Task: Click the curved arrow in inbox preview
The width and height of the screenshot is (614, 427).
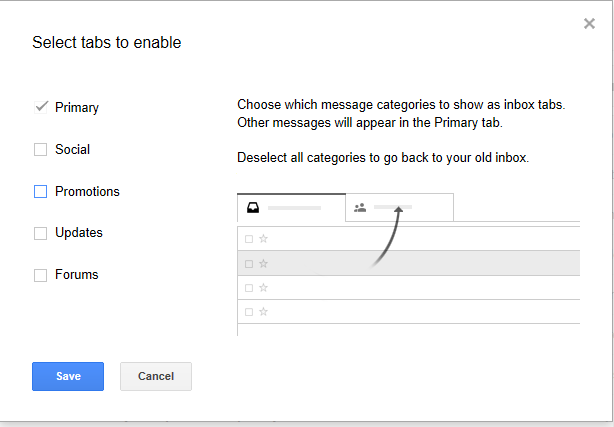Action: [x=387, y=237]
